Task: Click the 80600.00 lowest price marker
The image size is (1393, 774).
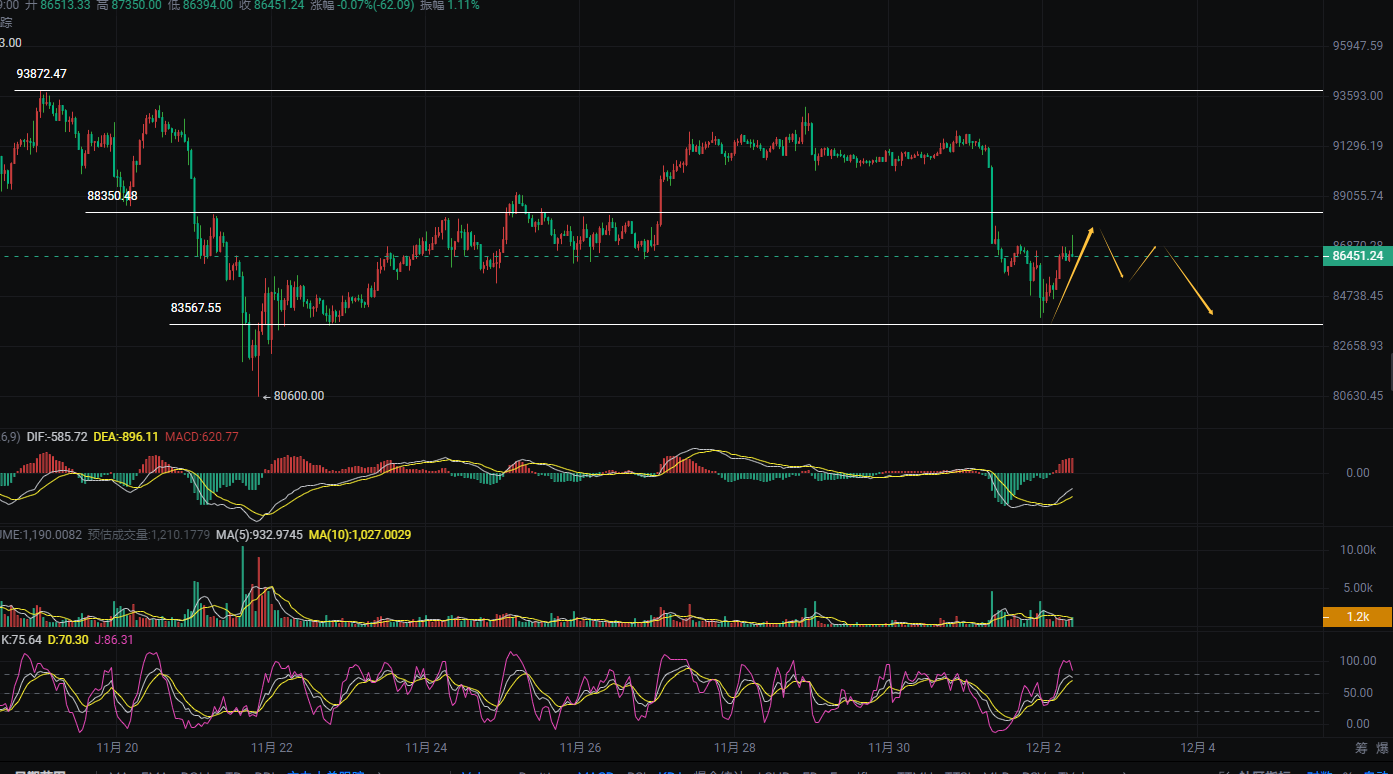Action: point(298,396)
